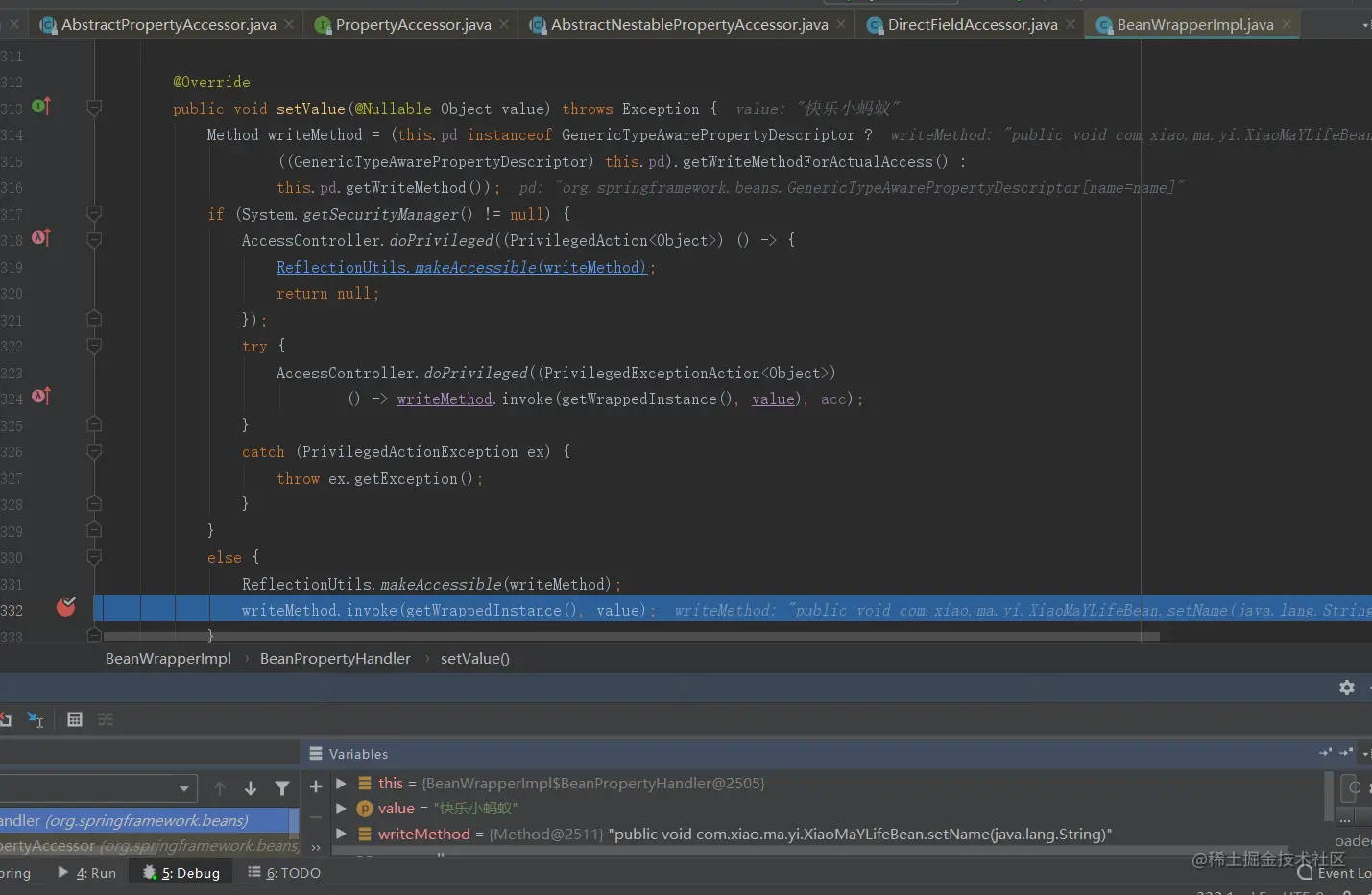The height and width of the screenshot is (895, 1372).
Task: Expand the 'writeMethod' variable node
Action: tap(341, 835)
